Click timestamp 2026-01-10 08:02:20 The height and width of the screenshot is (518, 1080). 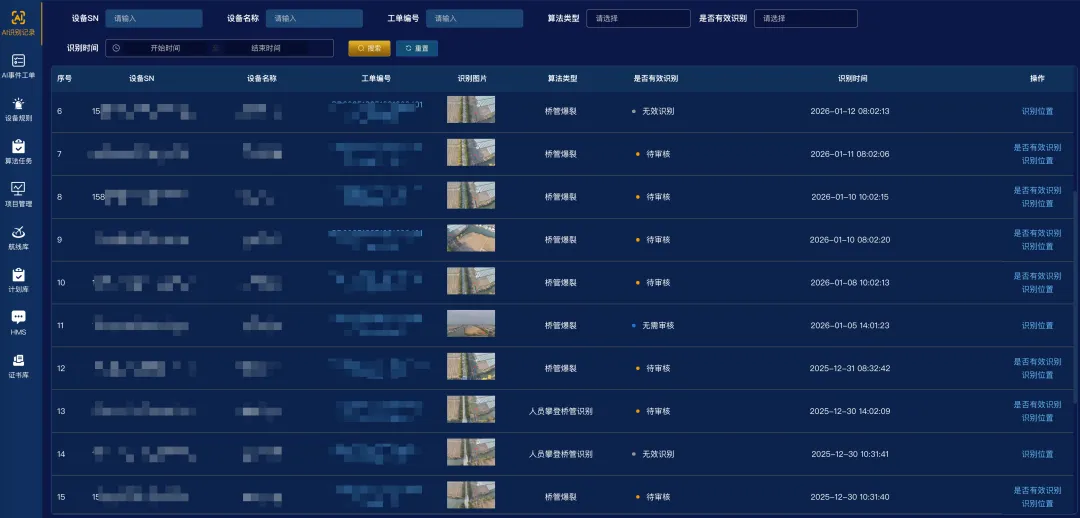[x=851, y=240]
